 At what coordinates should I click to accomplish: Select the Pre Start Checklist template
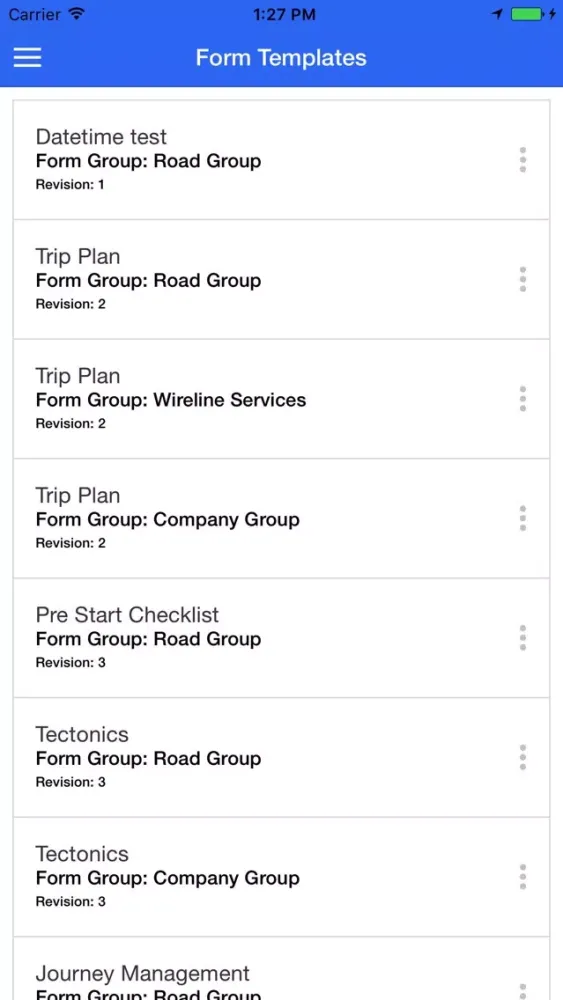click(281, 638)
